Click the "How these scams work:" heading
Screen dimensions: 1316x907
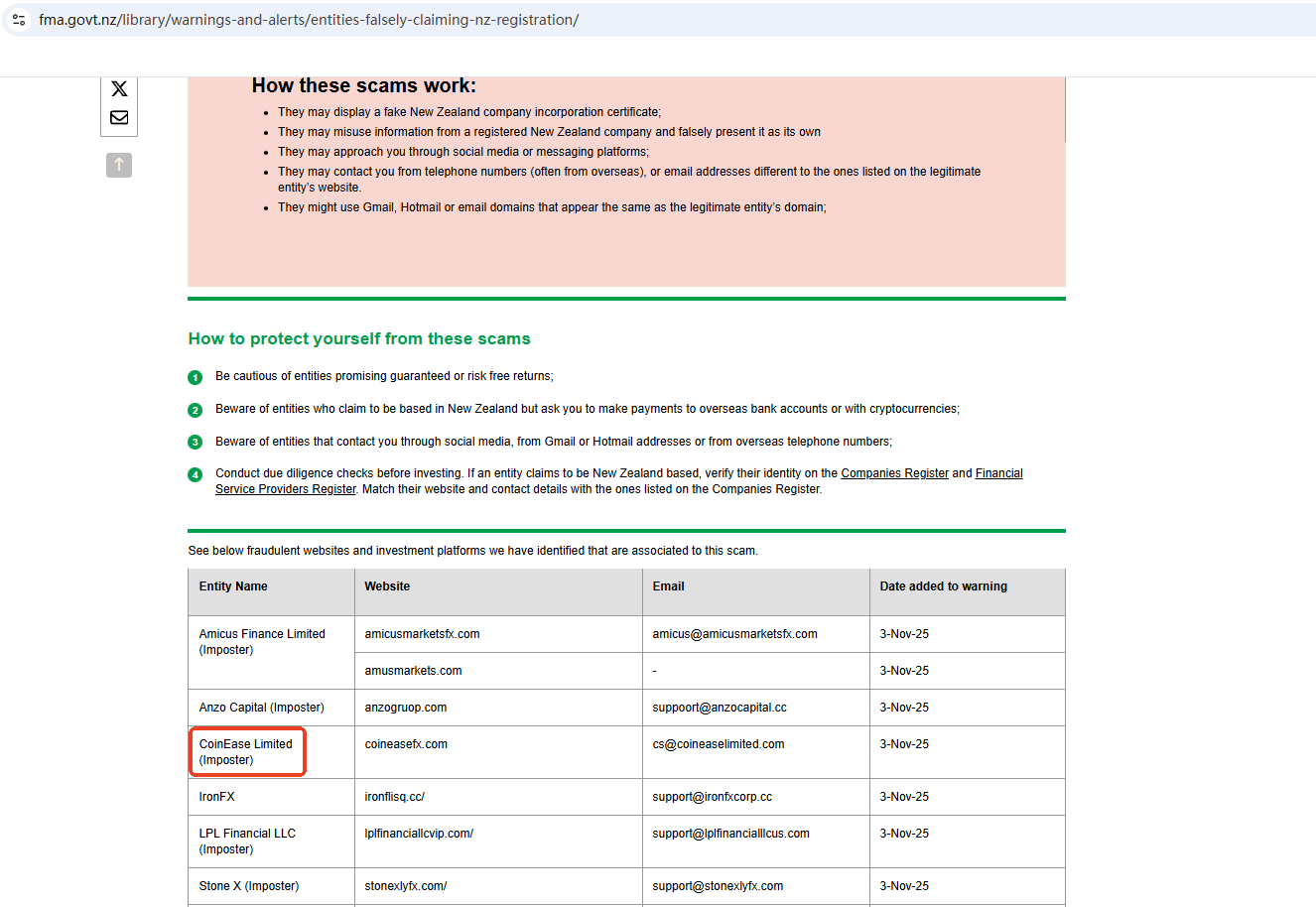pos(364,85)
